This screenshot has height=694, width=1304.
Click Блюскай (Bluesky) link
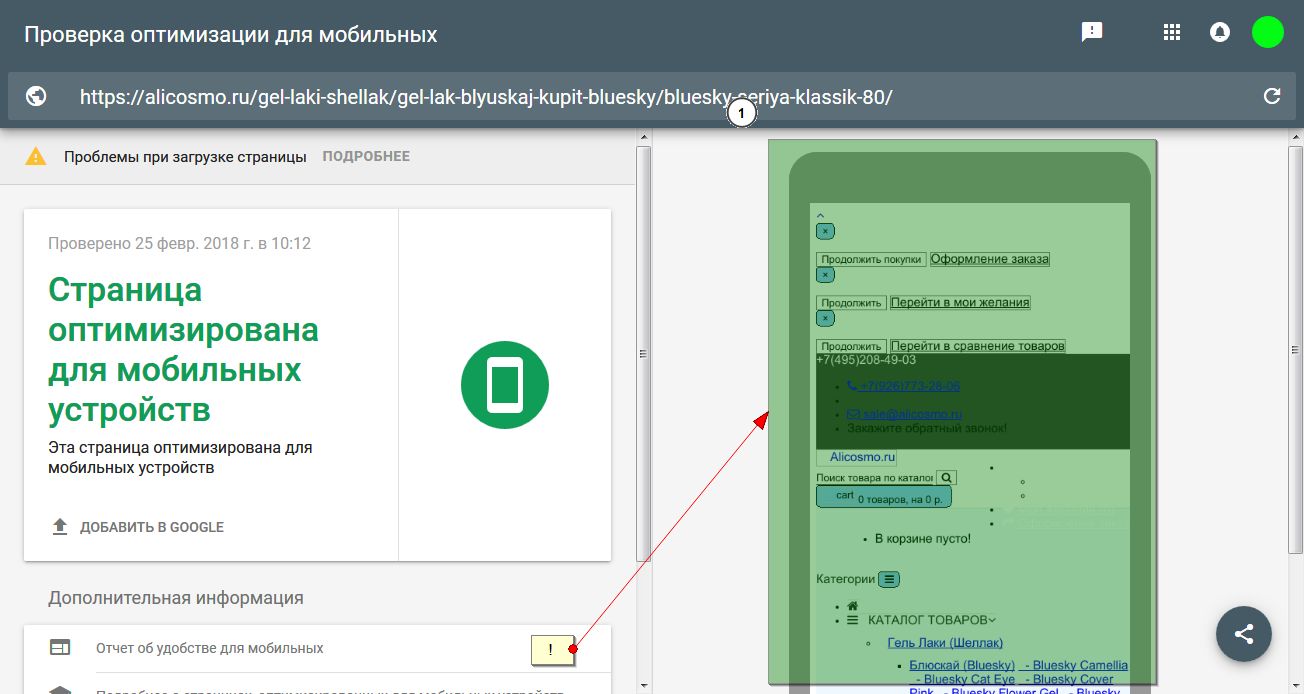pos(962,665)
